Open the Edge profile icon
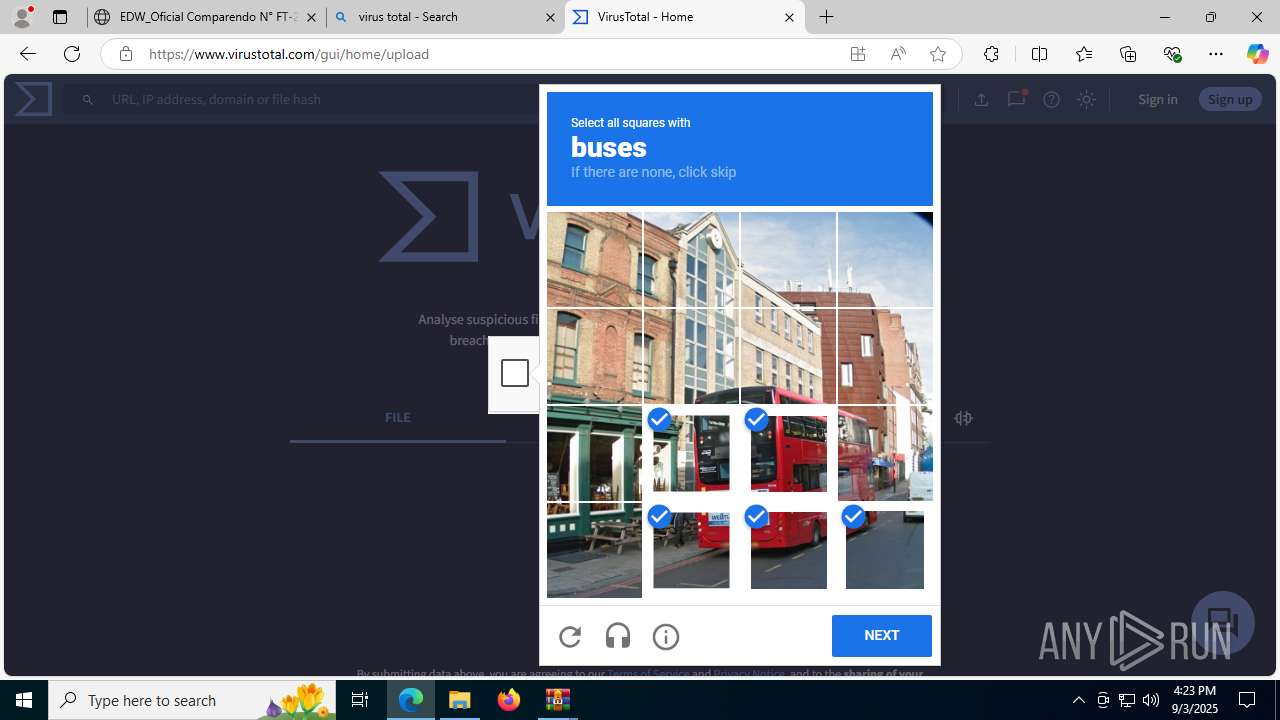1280x720 pixels. point(22,17)
